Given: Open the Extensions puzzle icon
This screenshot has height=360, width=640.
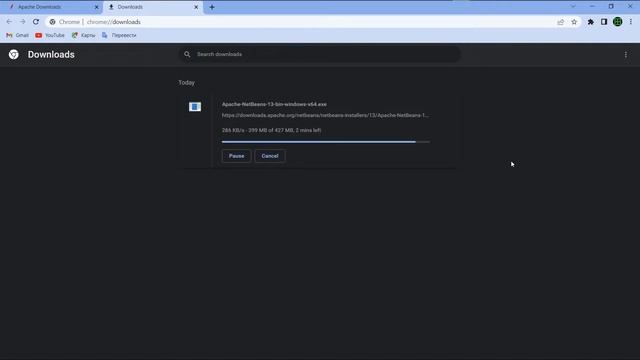Looking at the screenshot, I should point(591,22).
